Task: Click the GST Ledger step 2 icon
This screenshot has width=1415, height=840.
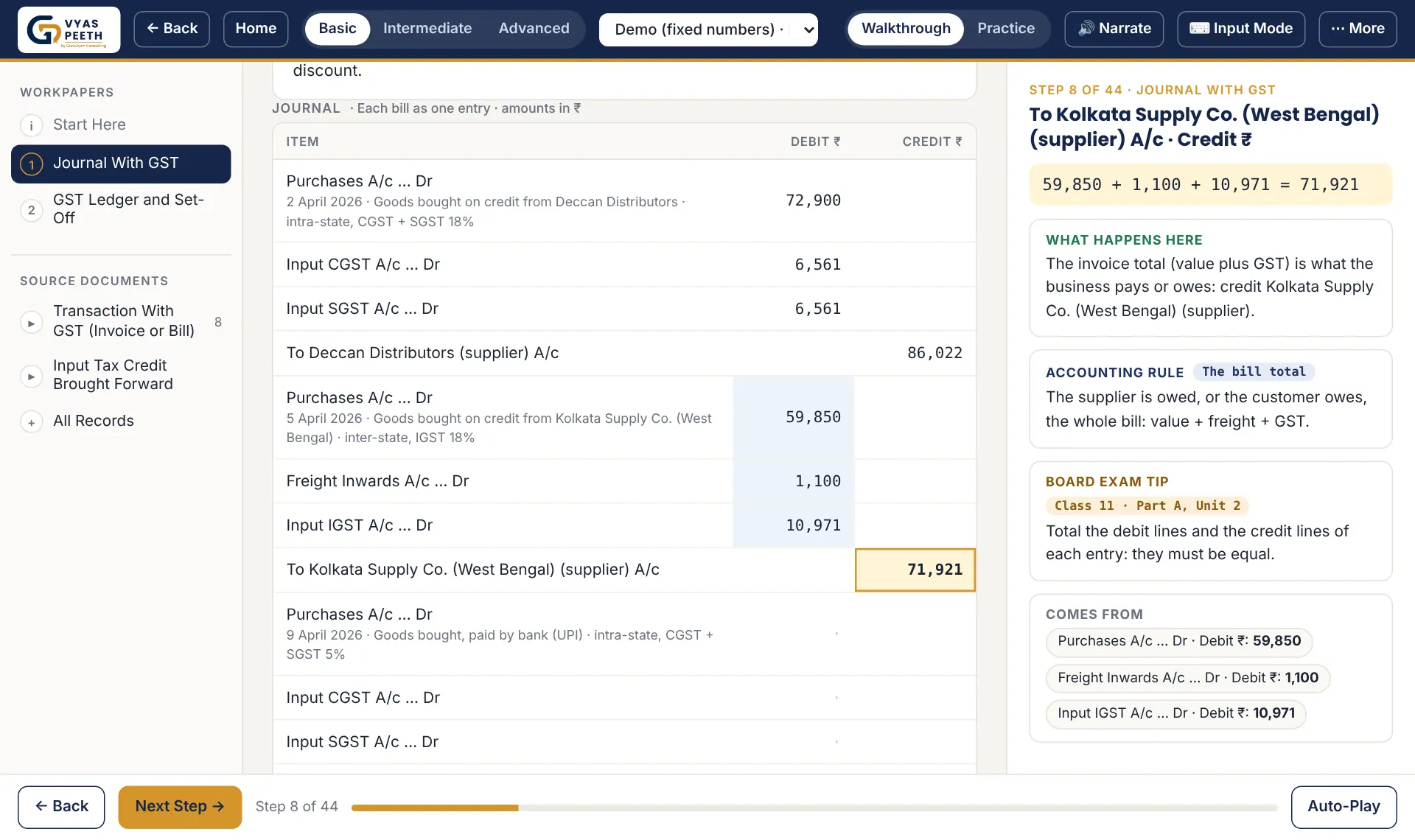Action: click(31, 210)
